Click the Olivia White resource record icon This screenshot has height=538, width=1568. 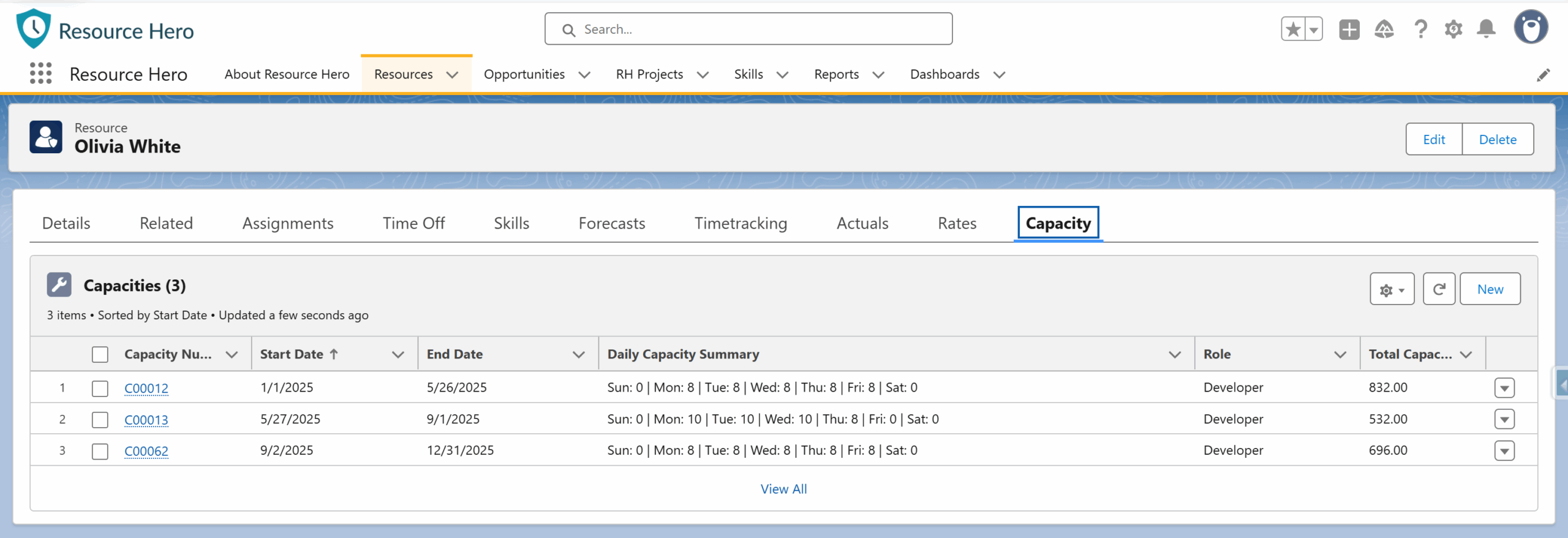[x=46, y=137]
